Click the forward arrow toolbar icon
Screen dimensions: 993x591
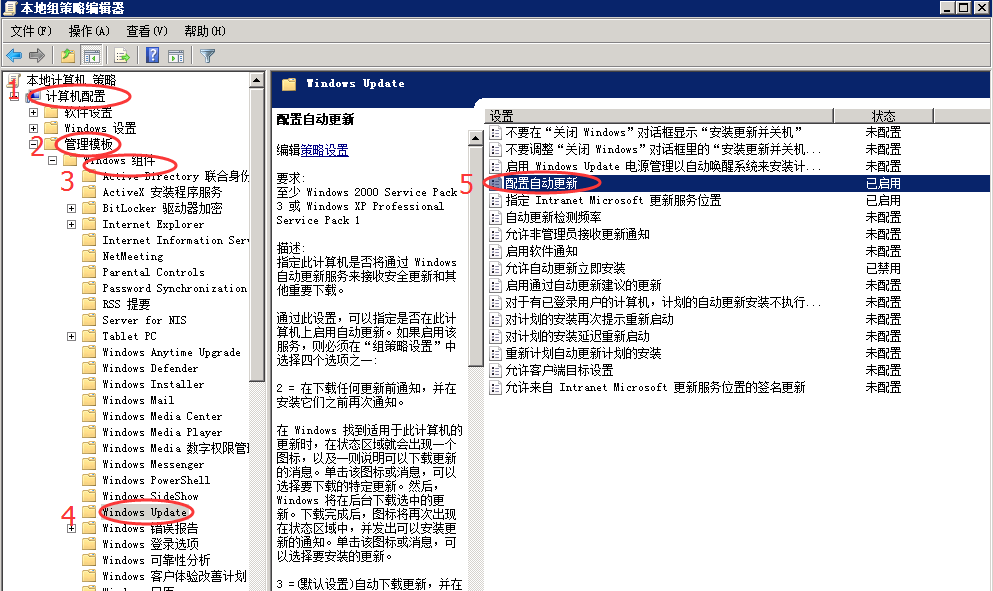37,56
